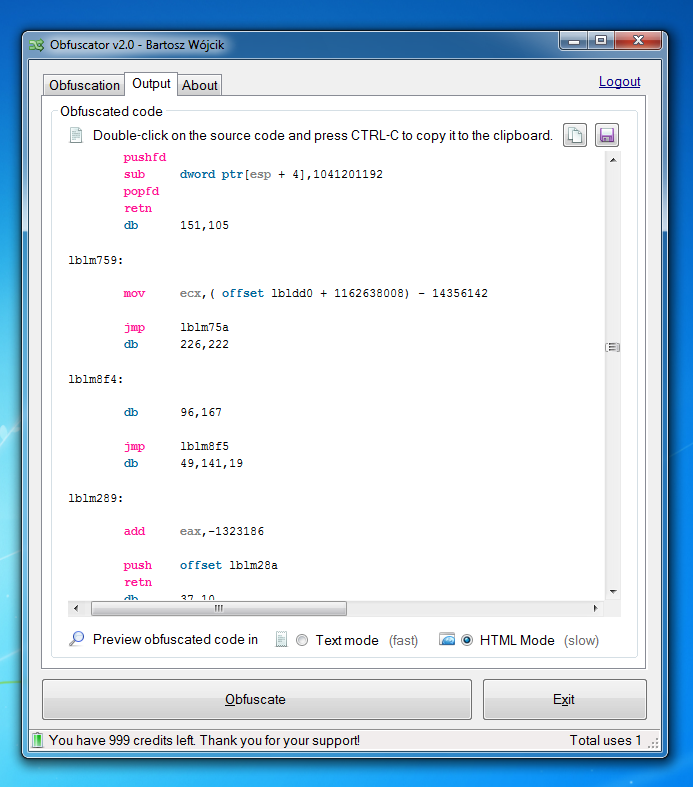The width and height of the screenshot is (693, 787).
Task: Click the Exit button
Action: (565, 699)
